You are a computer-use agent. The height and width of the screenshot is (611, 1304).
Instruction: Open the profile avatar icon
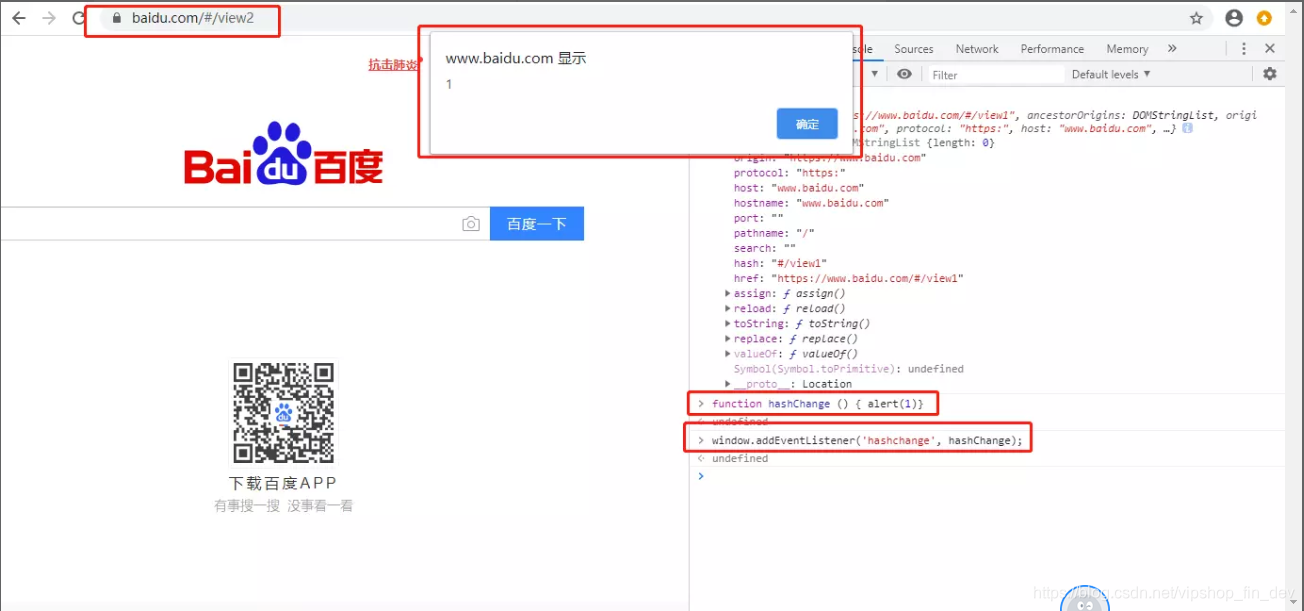click(1234, 18)
